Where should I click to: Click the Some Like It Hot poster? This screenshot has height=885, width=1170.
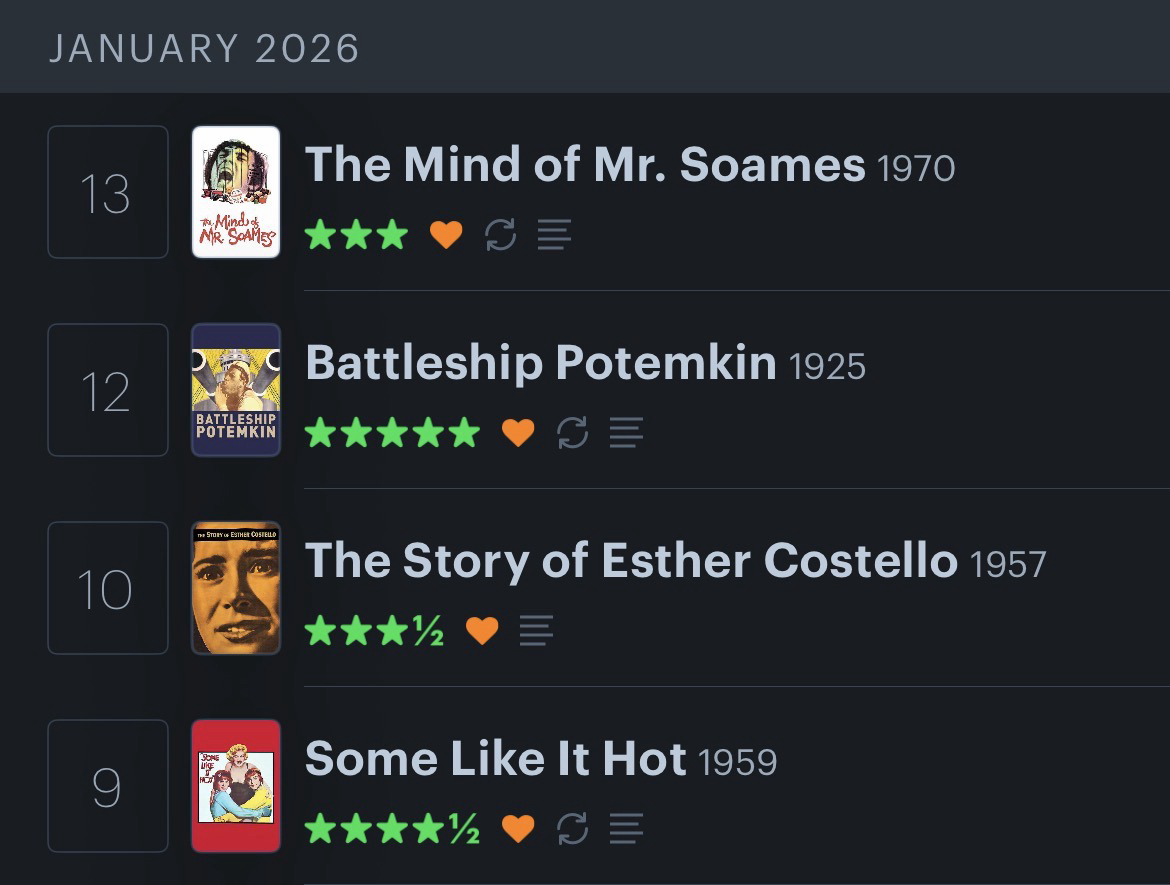236,786
